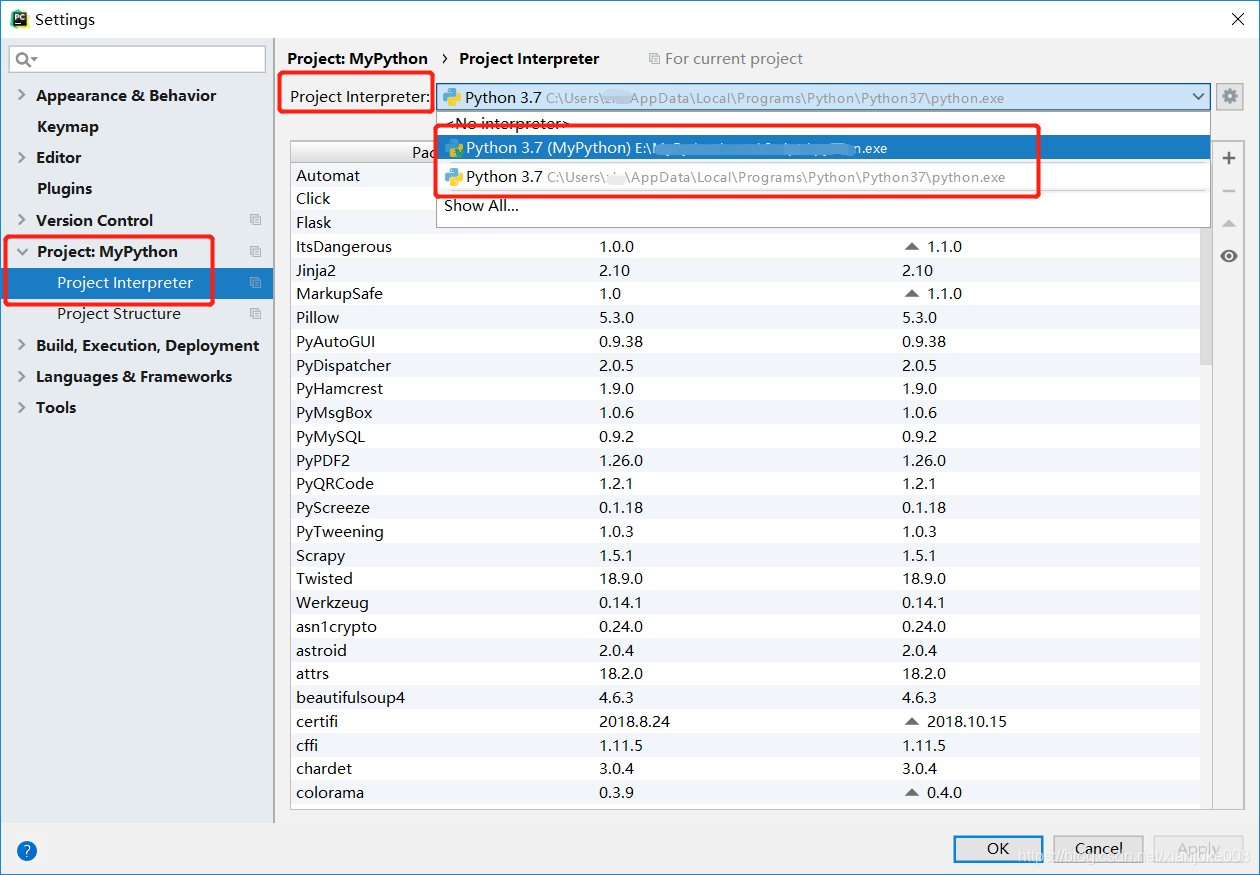Select the Scrapy package row
This screenshot has height=875, width=1260.
(746, 555)
